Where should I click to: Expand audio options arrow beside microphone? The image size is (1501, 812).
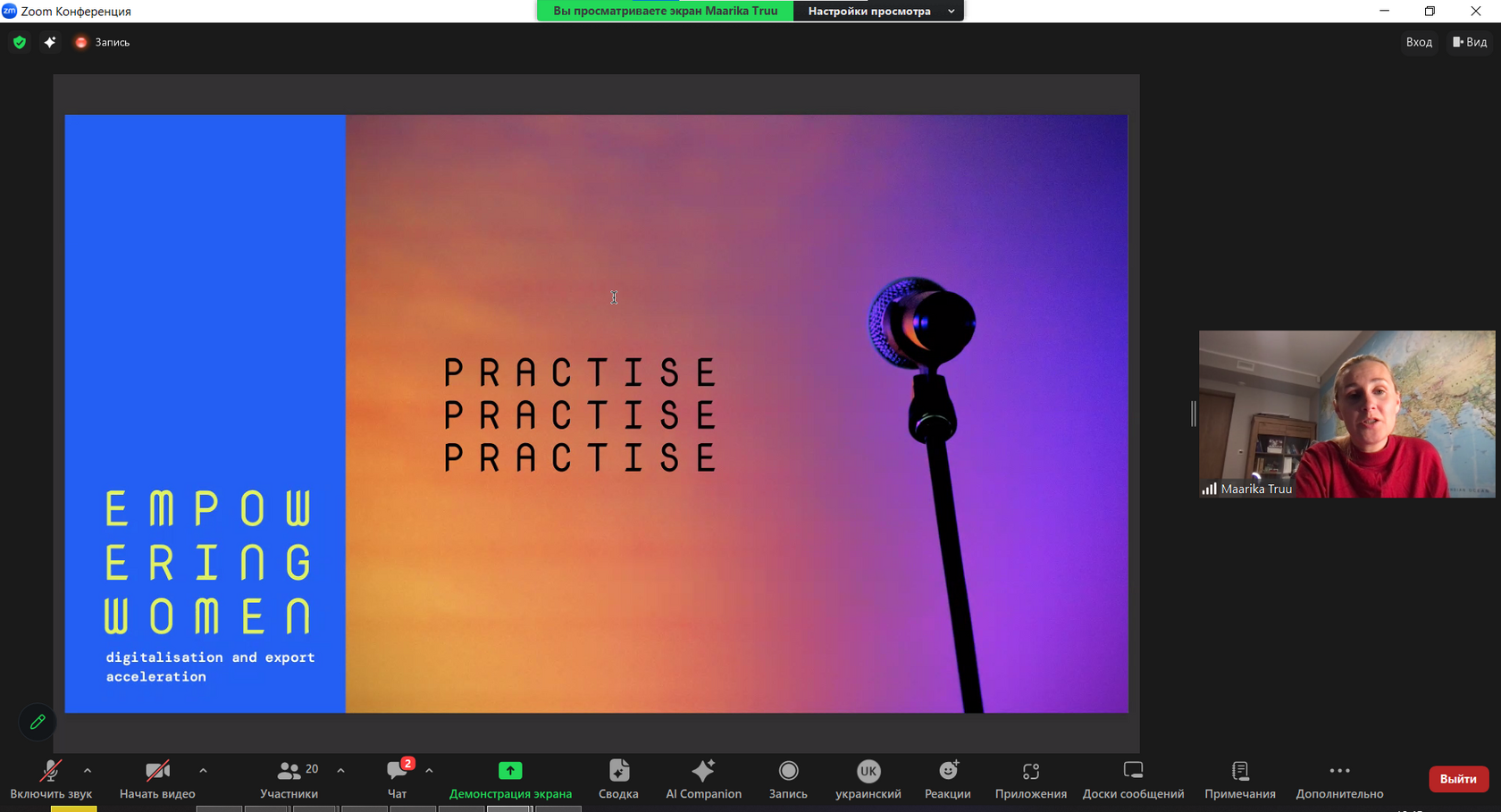[88, 770]
